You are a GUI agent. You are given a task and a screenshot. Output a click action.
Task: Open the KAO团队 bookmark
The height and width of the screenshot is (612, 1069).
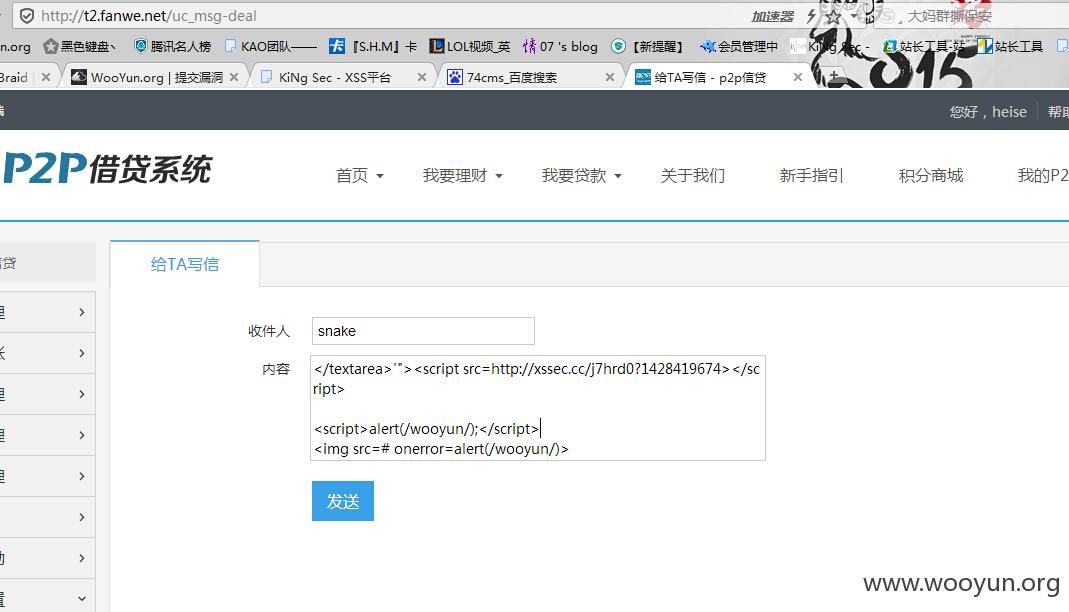271,46
